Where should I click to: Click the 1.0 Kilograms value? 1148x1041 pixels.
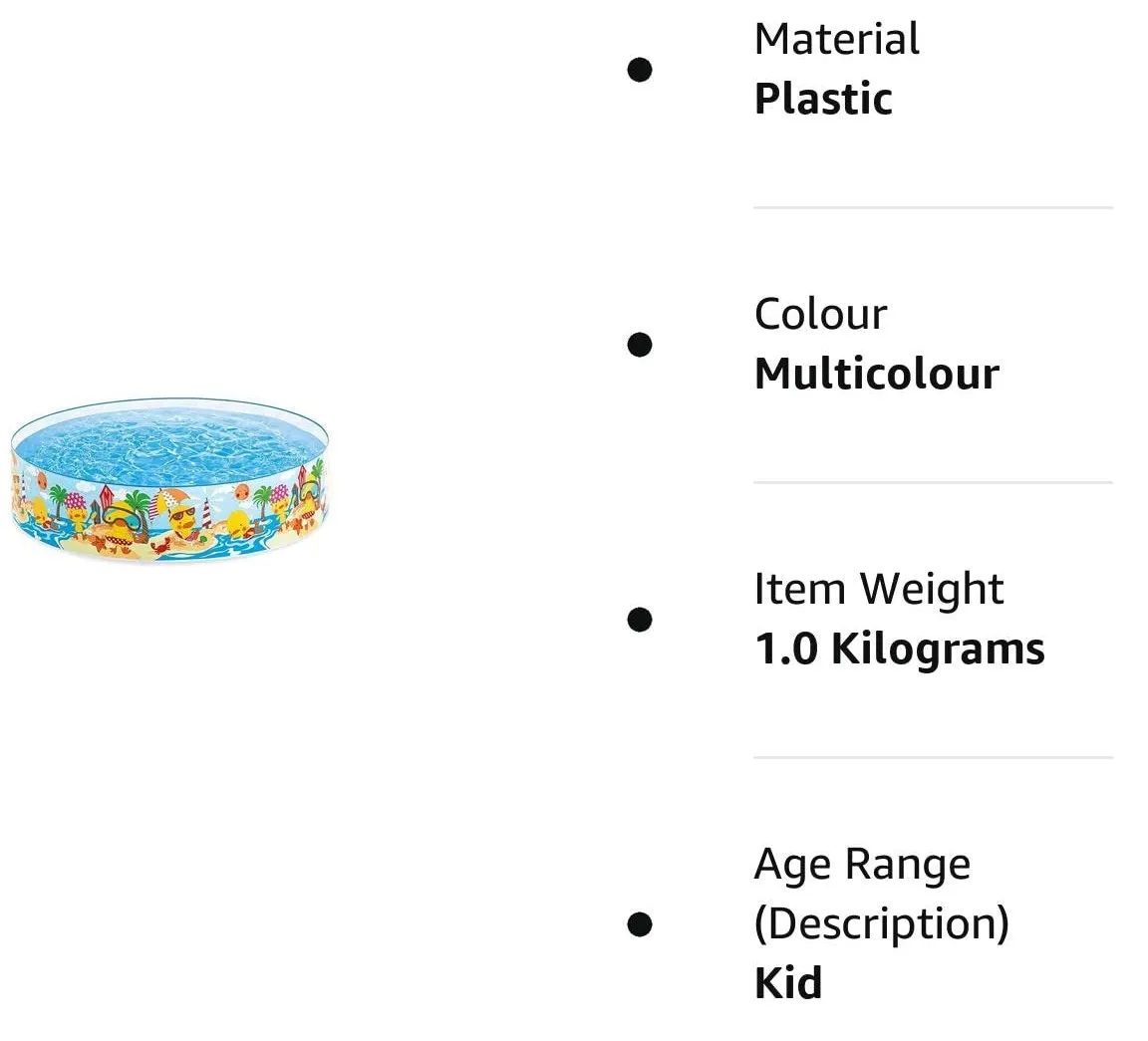pyautogui.click(x=900, y=650)
